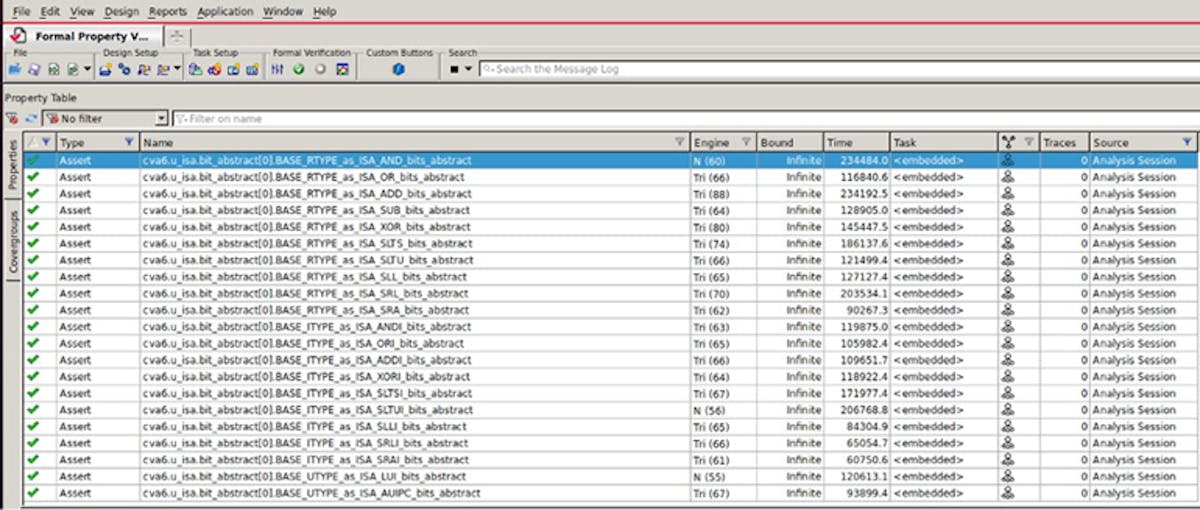
Task: Expand the dropdown arrow in File toolbar group
Action: tap(88, 69)
